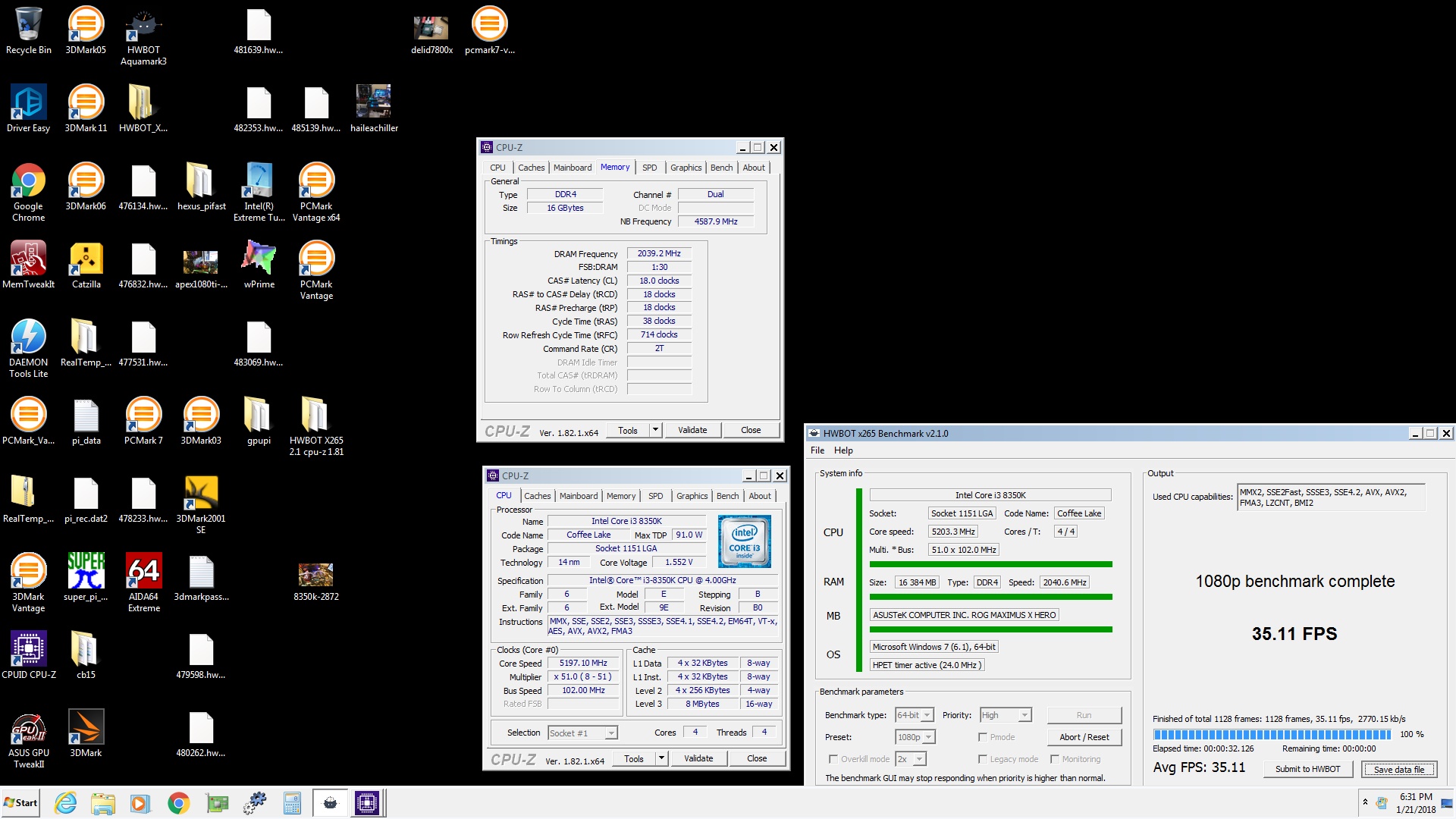The height and width of the screenshot is (819, 1456).
Task: Open DAEMON Tools Lite icon
Action: (x=28, y=348)
